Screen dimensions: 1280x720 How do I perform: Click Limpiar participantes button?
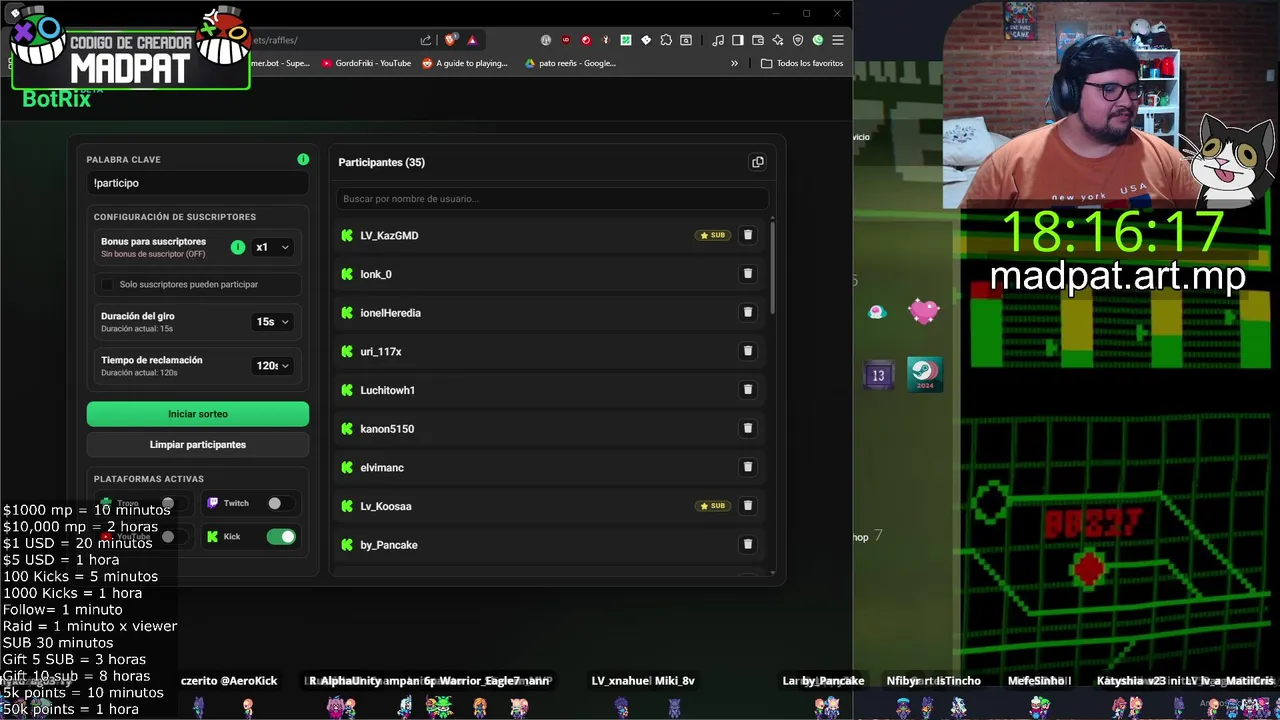198,444
